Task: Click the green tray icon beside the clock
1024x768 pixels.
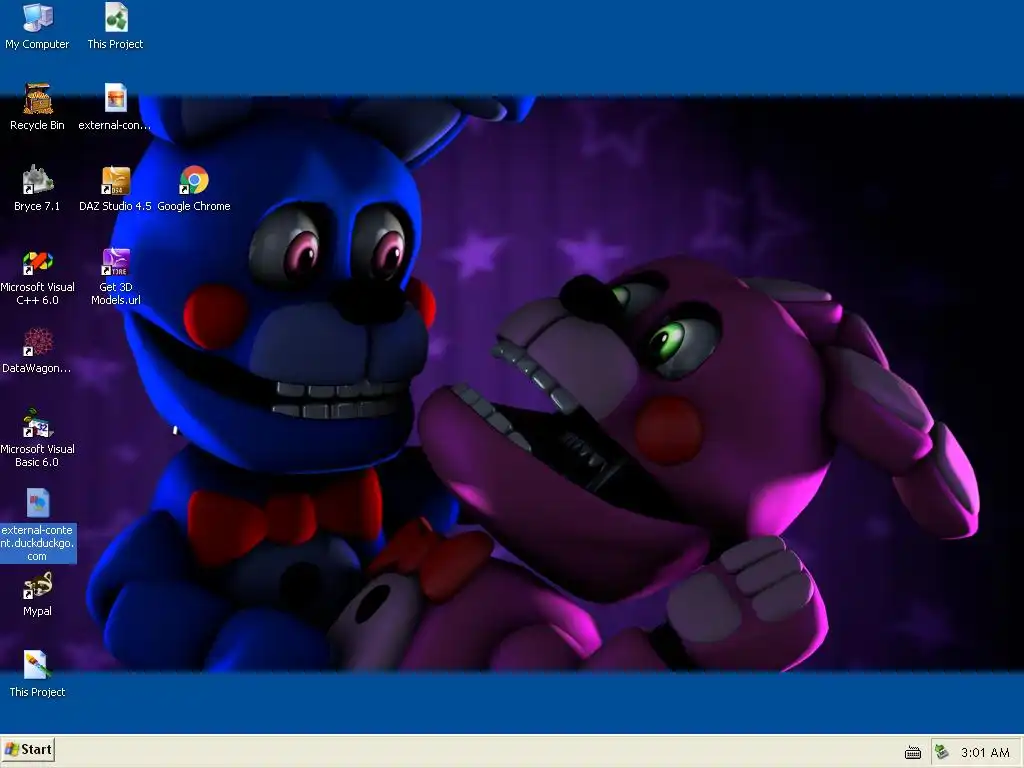Action: (x=942, y=752)
